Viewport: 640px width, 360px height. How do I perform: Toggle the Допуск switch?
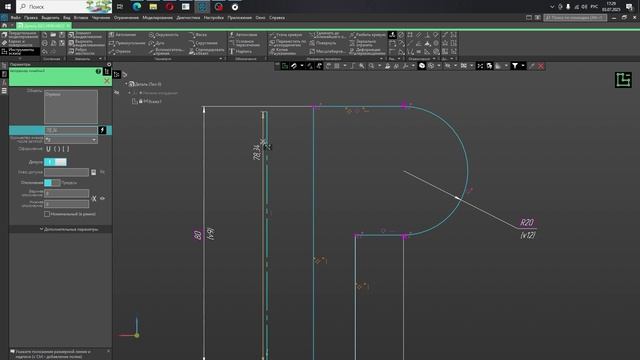pyautogui.click(x=55, y=162)
